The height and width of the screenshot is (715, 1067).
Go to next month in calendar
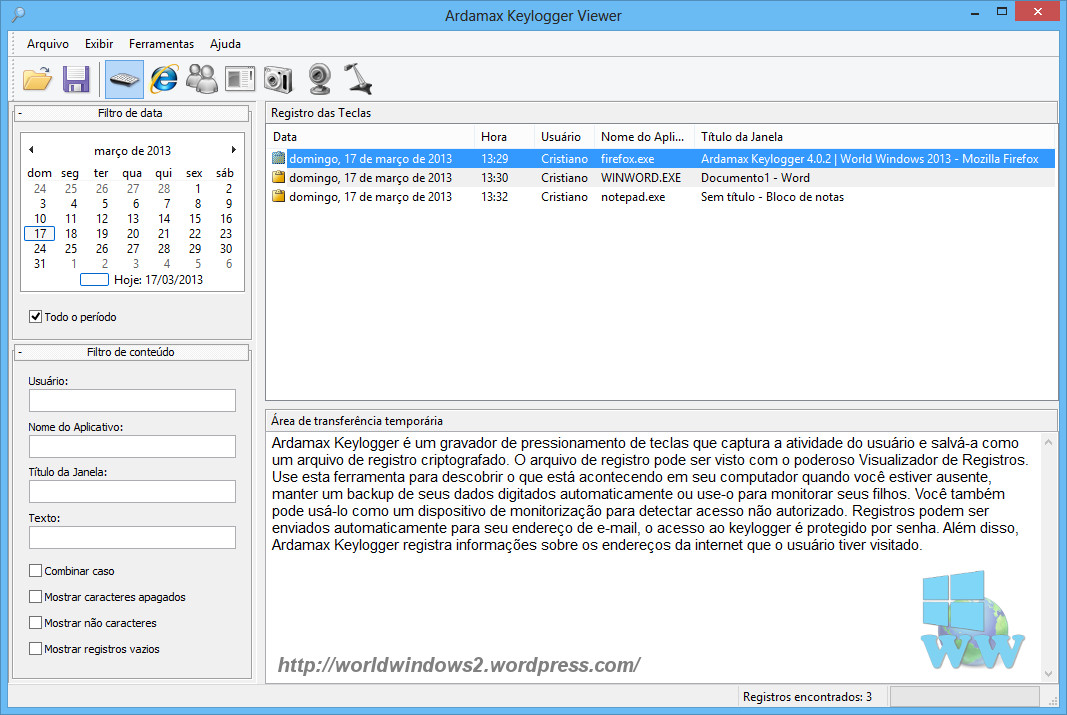point(233,150)
